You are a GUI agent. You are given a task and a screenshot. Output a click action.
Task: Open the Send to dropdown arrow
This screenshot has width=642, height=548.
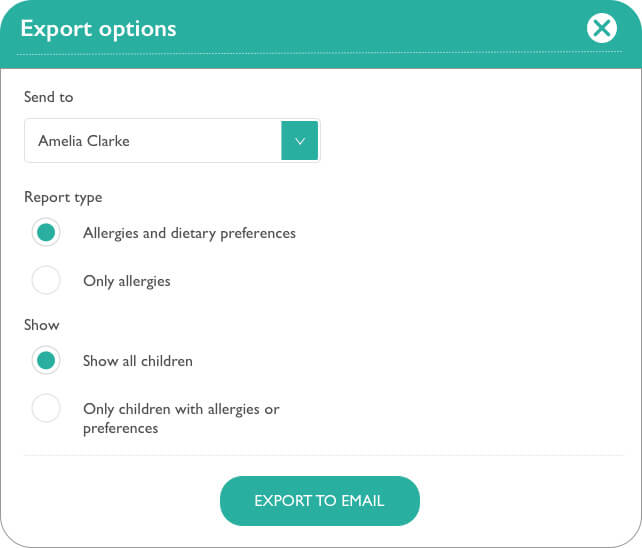click(300, 140)
